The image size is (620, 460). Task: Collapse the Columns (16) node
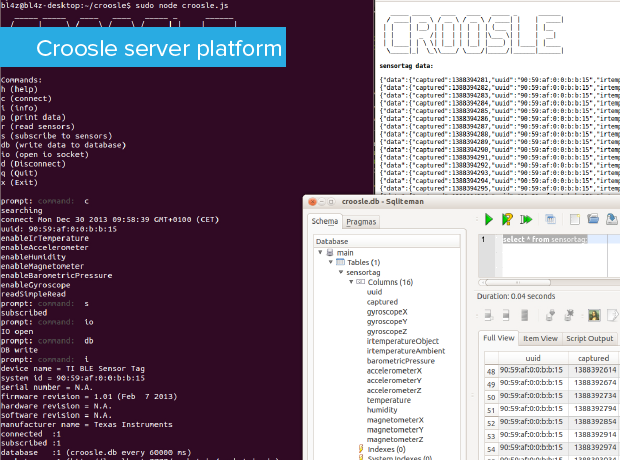(351, 282)
